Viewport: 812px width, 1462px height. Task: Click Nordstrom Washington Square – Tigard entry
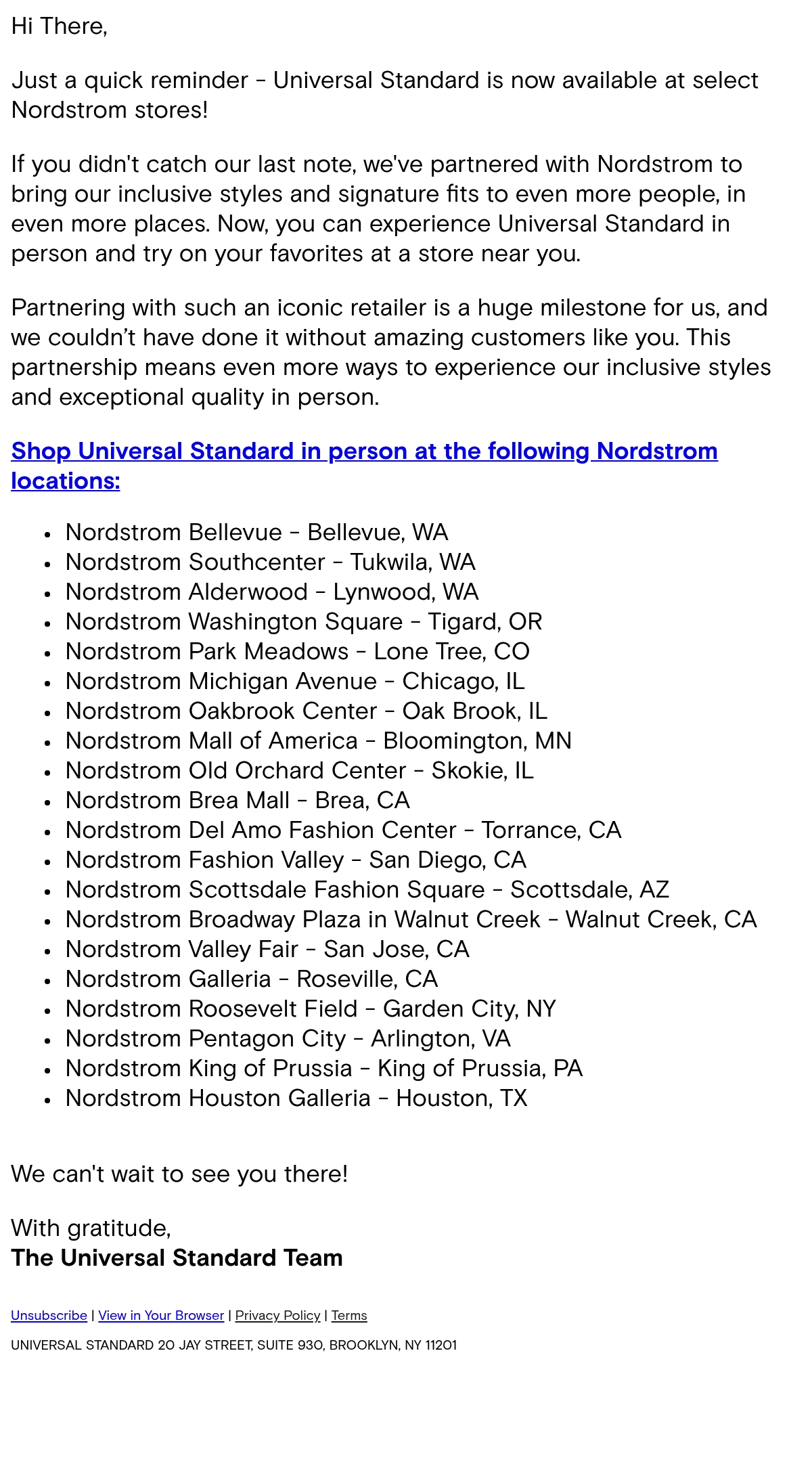[303, 621]
